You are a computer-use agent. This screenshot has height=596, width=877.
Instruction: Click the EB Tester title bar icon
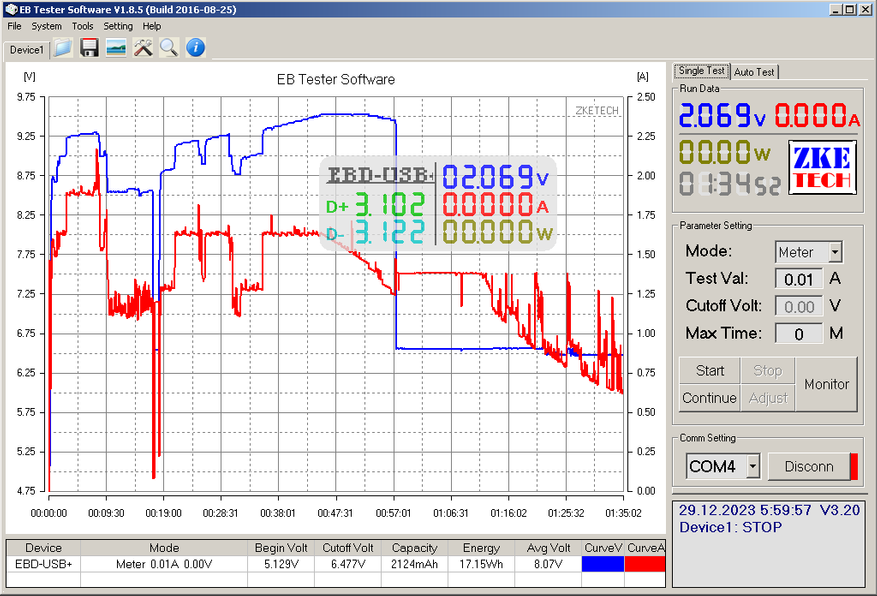pos(11,10)
